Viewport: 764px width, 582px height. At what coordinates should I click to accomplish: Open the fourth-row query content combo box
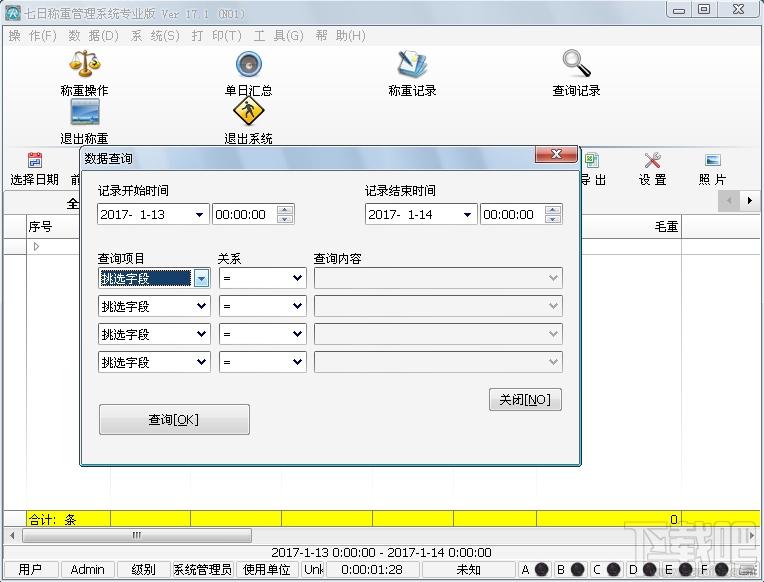(x=438, y=362)
